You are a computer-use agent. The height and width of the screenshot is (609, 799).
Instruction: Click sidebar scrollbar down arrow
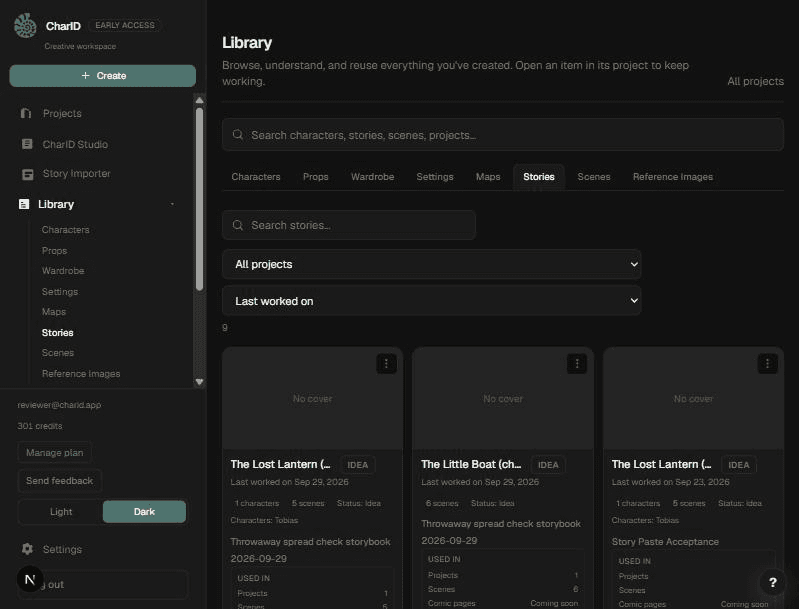click(199, 382)
